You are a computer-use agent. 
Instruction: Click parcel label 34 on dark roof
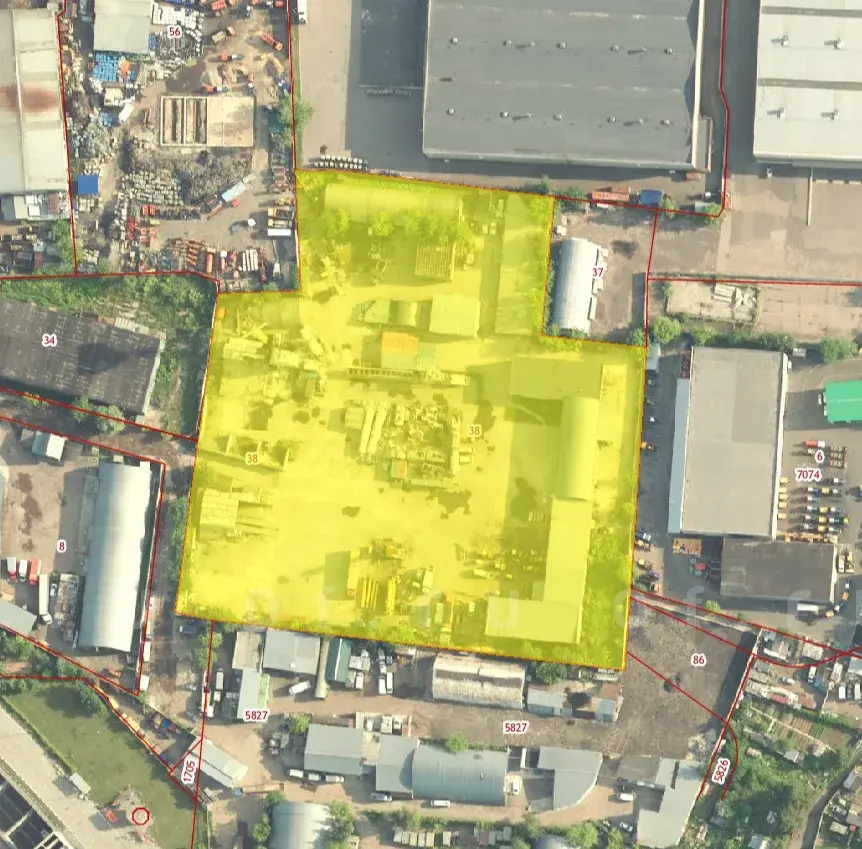coord(49,340)
